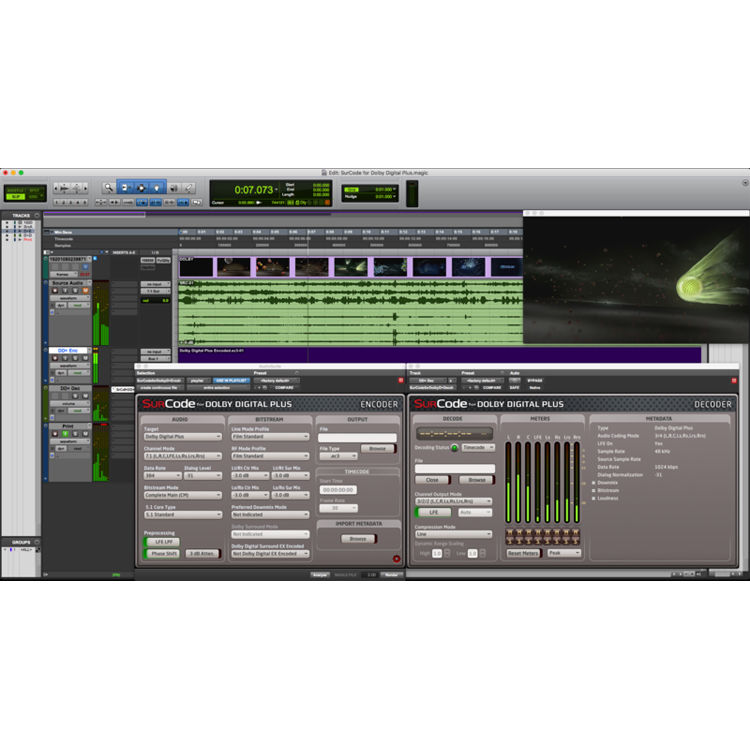
Task: Mute the DD+ Enc track
Action: (x=86, y=358)
